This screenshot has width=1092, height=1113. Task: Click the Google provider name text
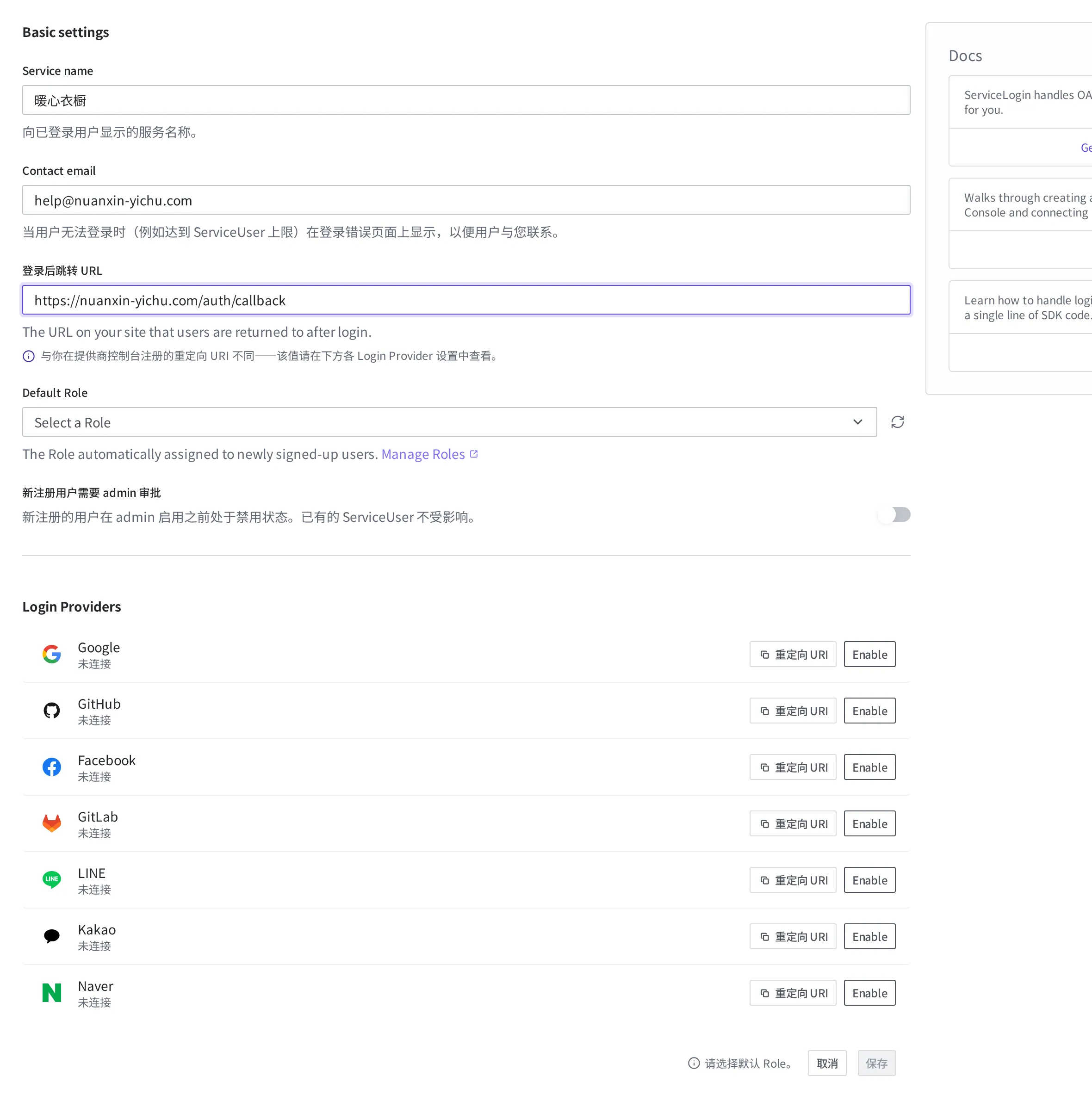(99, 647)
